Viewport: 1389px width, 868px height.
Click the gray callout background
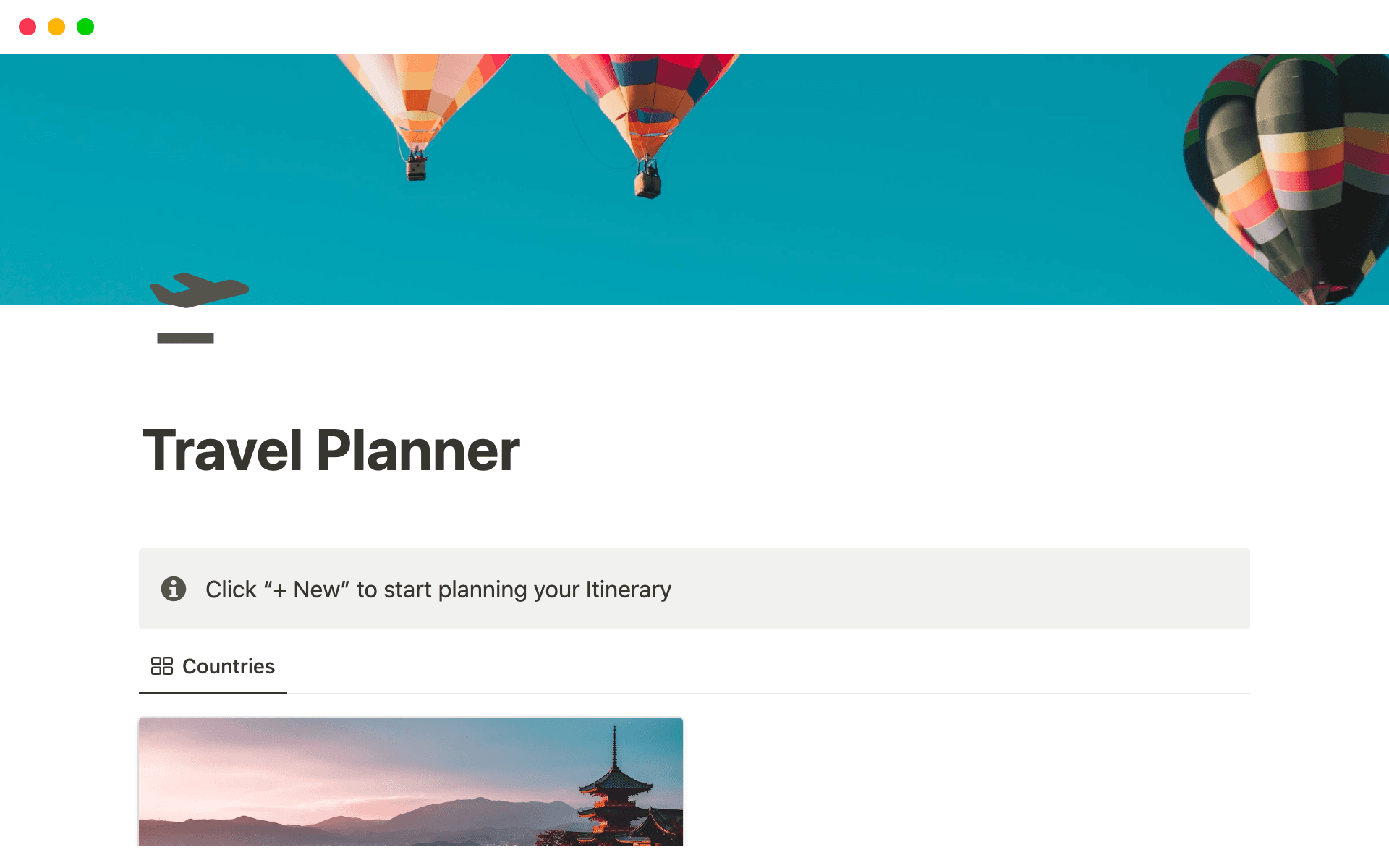(x=1013, y=589)
